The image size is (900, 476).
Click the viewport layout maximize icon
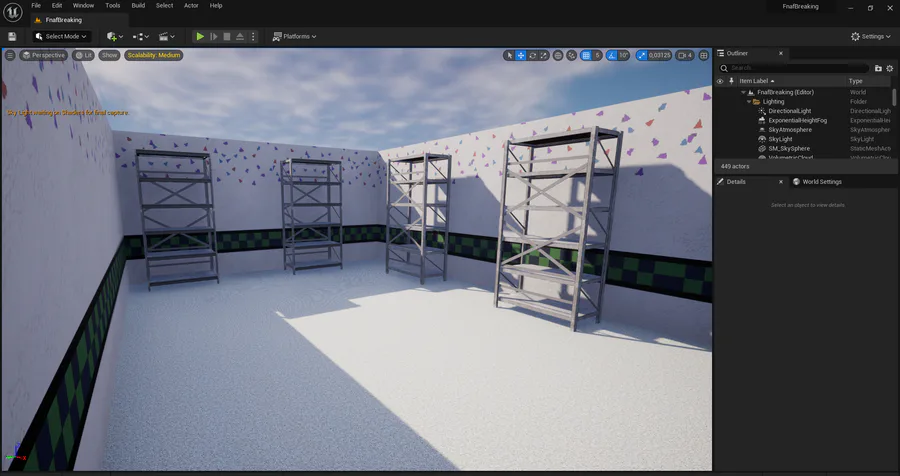[x=704, y=55]
